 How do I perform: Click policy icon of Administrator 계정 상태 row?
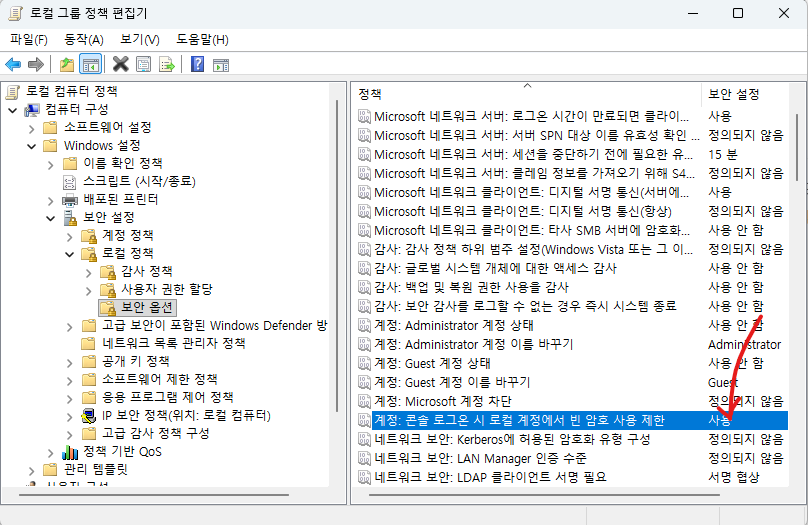pyautogui.click(x=364, y=326)
